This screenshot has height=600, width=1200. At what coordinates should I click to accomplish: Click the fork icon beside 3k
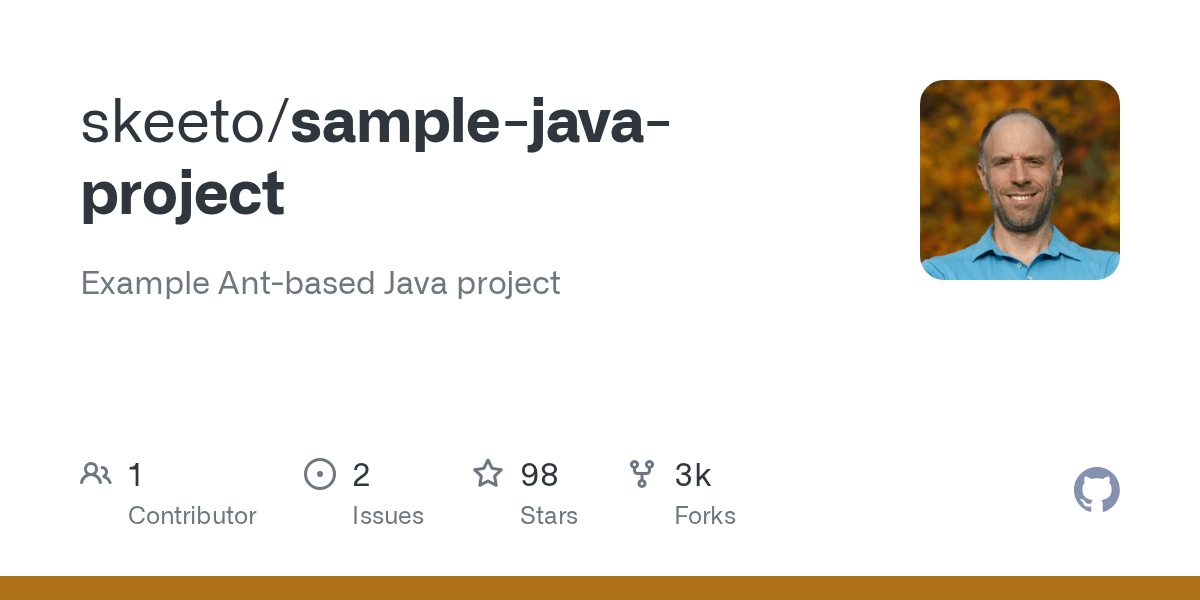click(x=642, y=473)
